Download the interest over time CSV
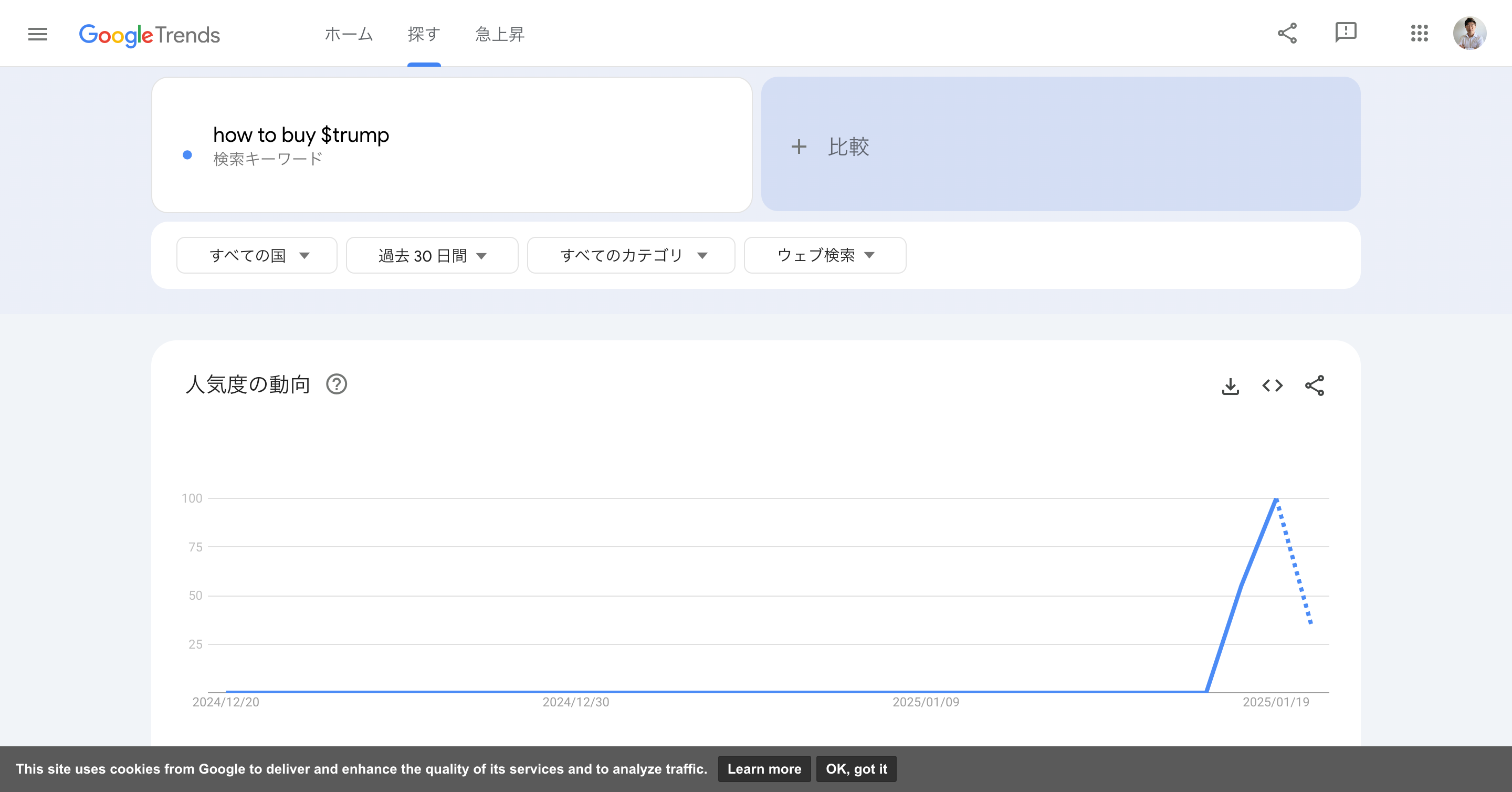 tap(1230, 387)
